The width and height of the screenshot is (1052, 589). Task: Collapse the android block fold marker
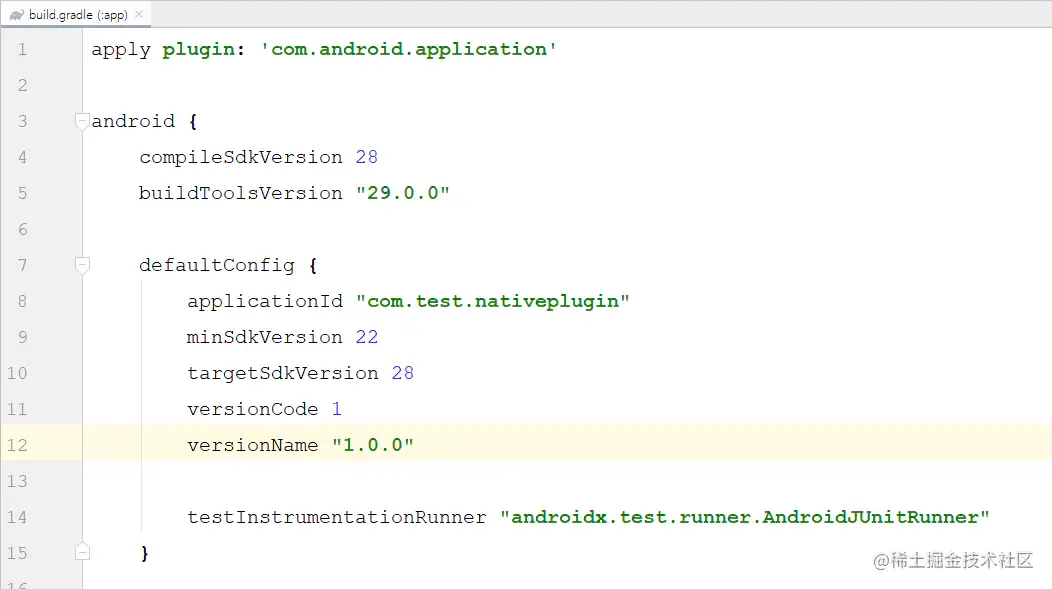click(82, 121)
